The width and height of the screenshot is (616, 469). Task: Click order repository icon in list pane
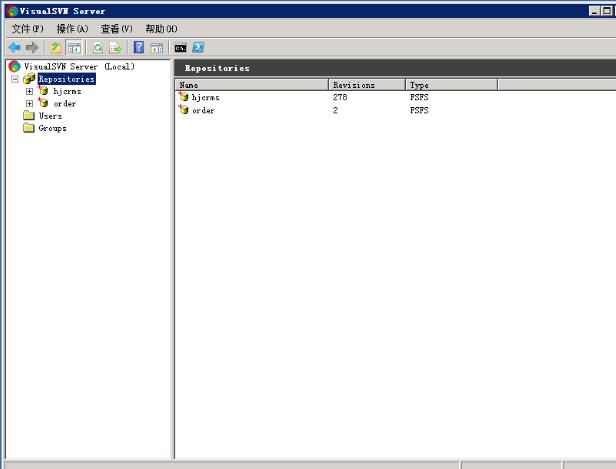click(183, 110)
